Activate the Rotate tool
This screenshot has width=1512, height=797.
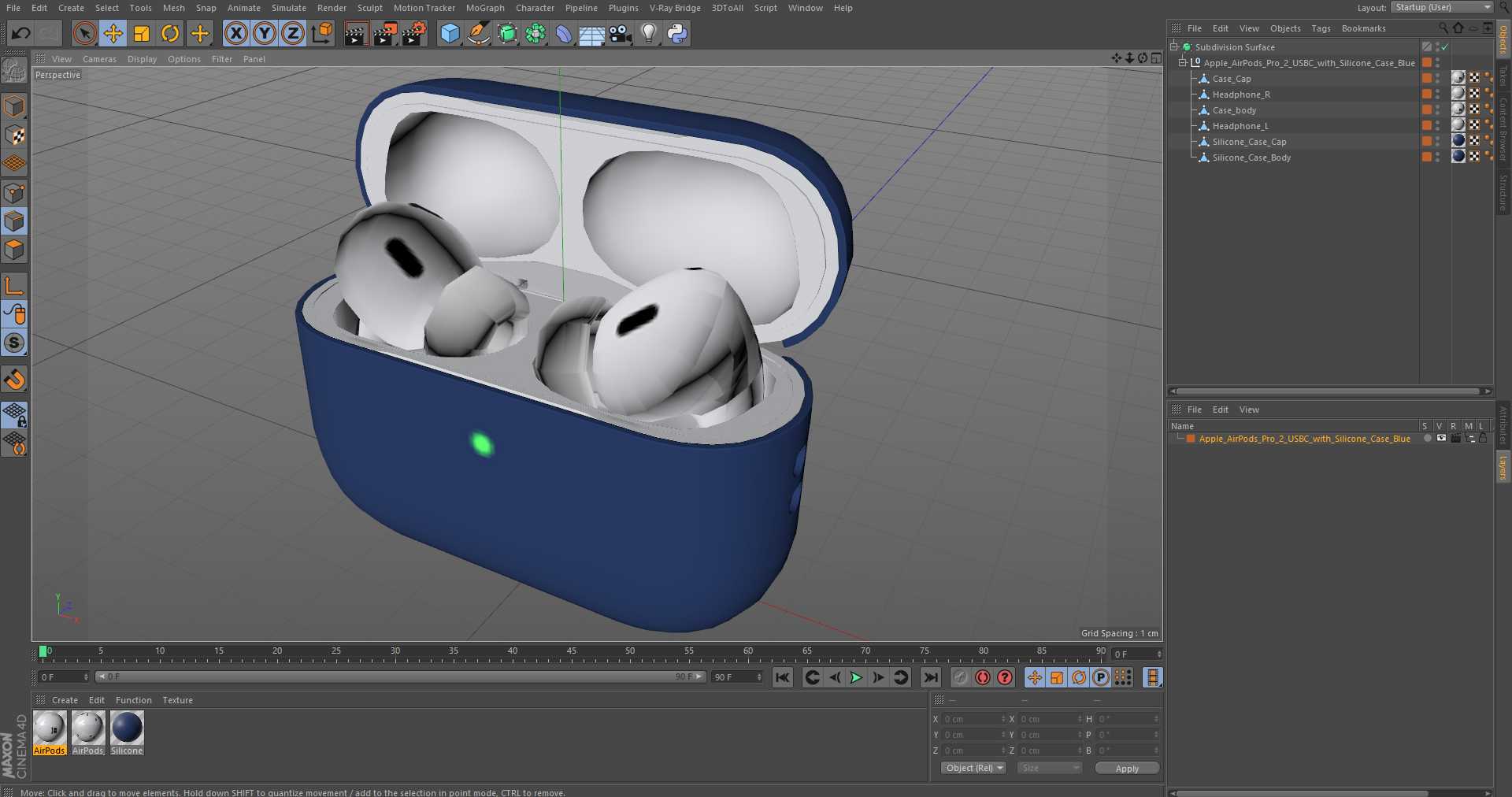tap(170, 33)
